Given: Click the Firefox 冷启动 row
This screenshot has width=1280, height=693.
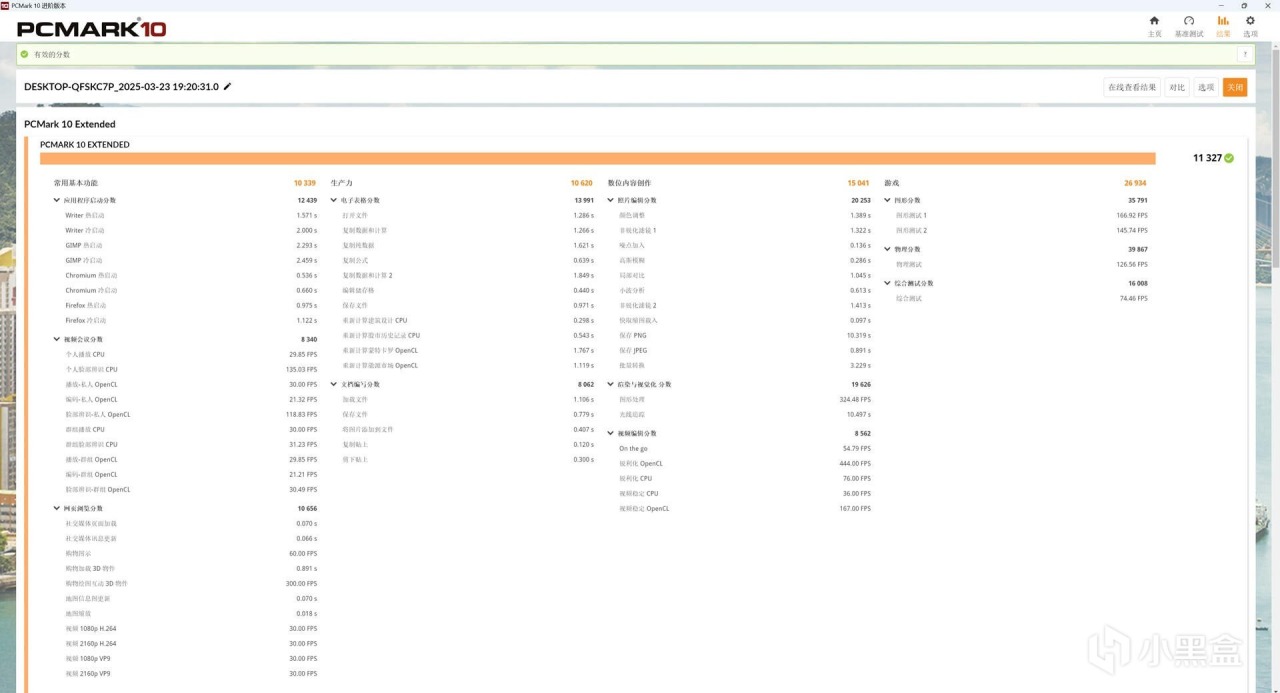Looking at the screenshot, I should pos(191,320).
